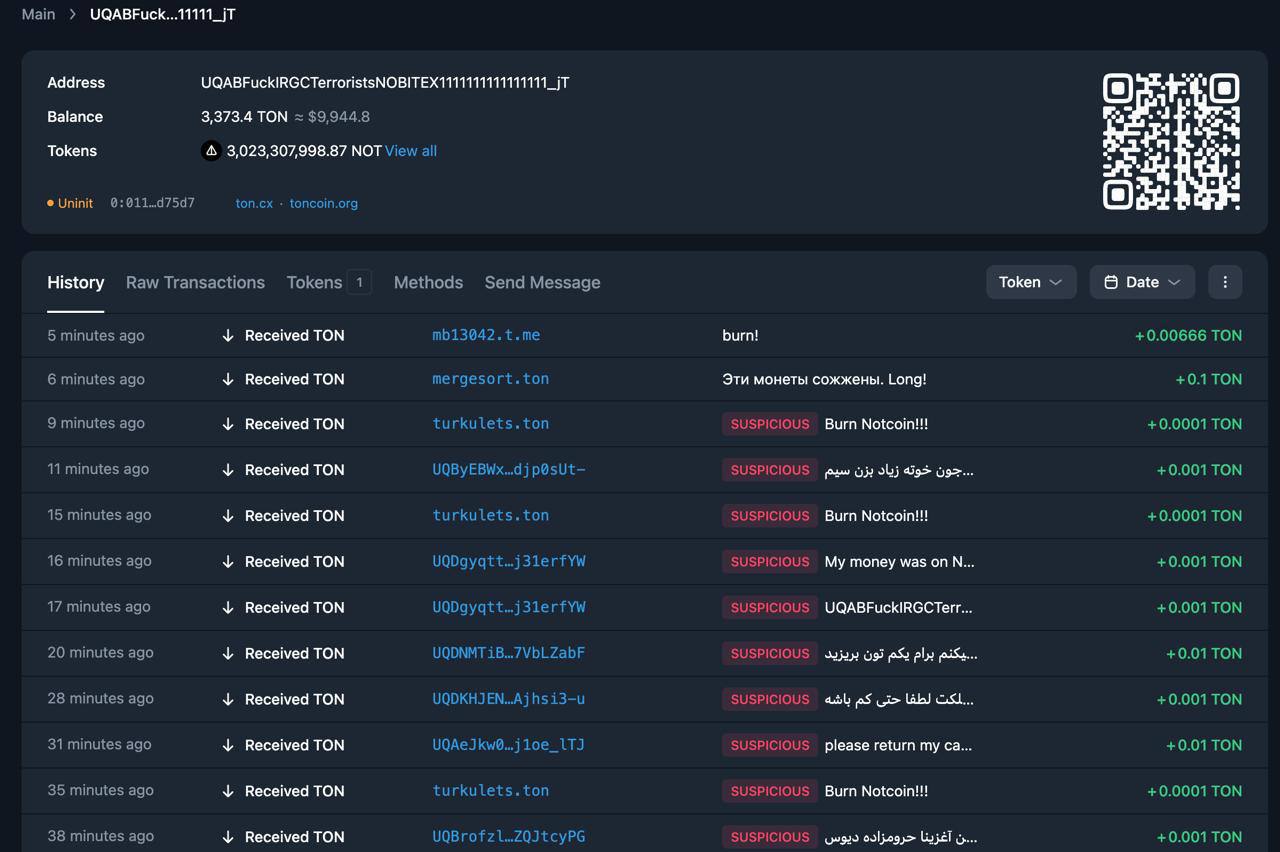Click the QR code image
This screenshot has height=852, width=1280.
click(x=1171, y=141)
